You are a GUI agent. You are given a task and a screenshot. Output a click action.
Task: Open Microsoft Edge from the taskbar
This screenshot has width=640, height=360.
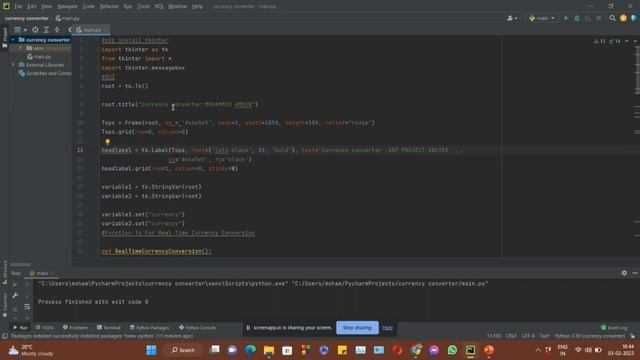(250, 350)
